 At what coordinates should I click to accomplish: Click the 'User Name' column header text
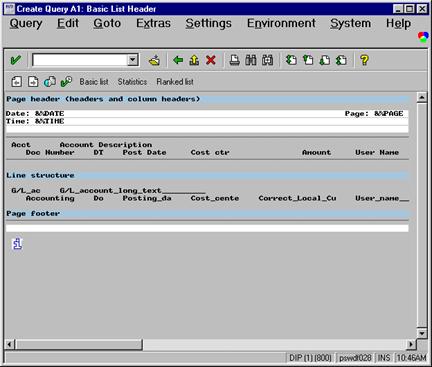(377, 152)
